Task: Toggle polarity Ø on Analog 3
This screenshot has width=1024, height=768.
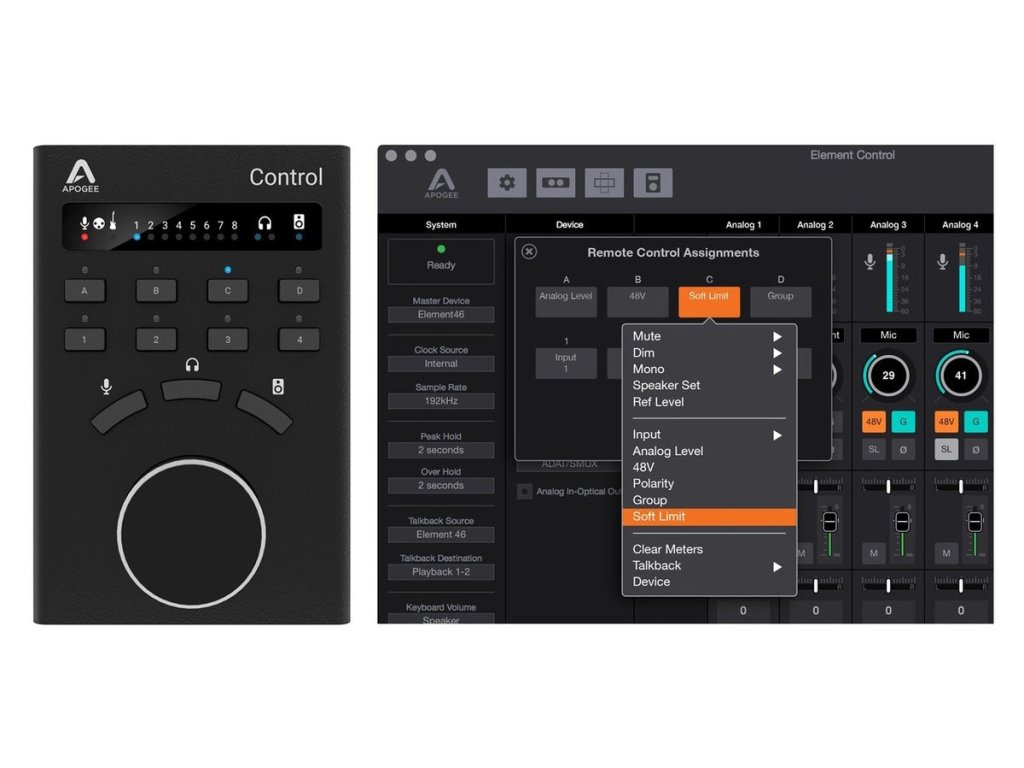Action: [903, 449]
